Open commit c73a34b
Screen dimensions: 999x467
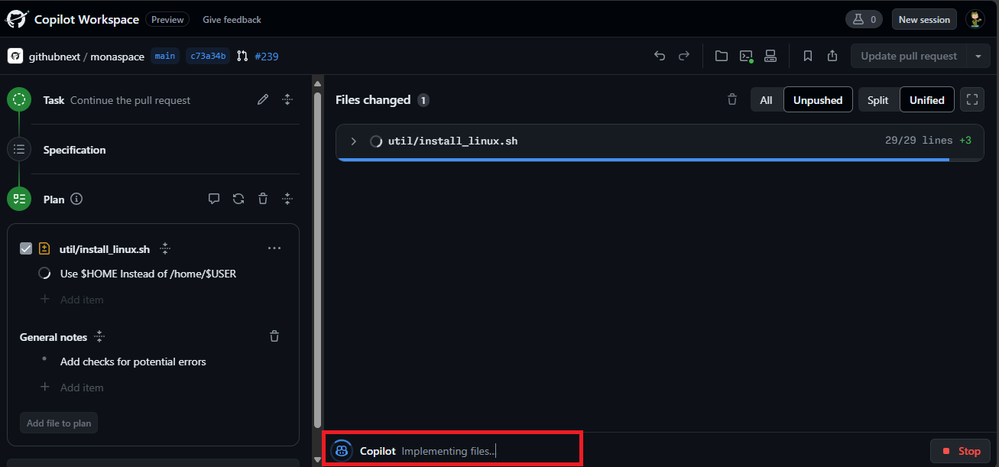coord(208,56)
